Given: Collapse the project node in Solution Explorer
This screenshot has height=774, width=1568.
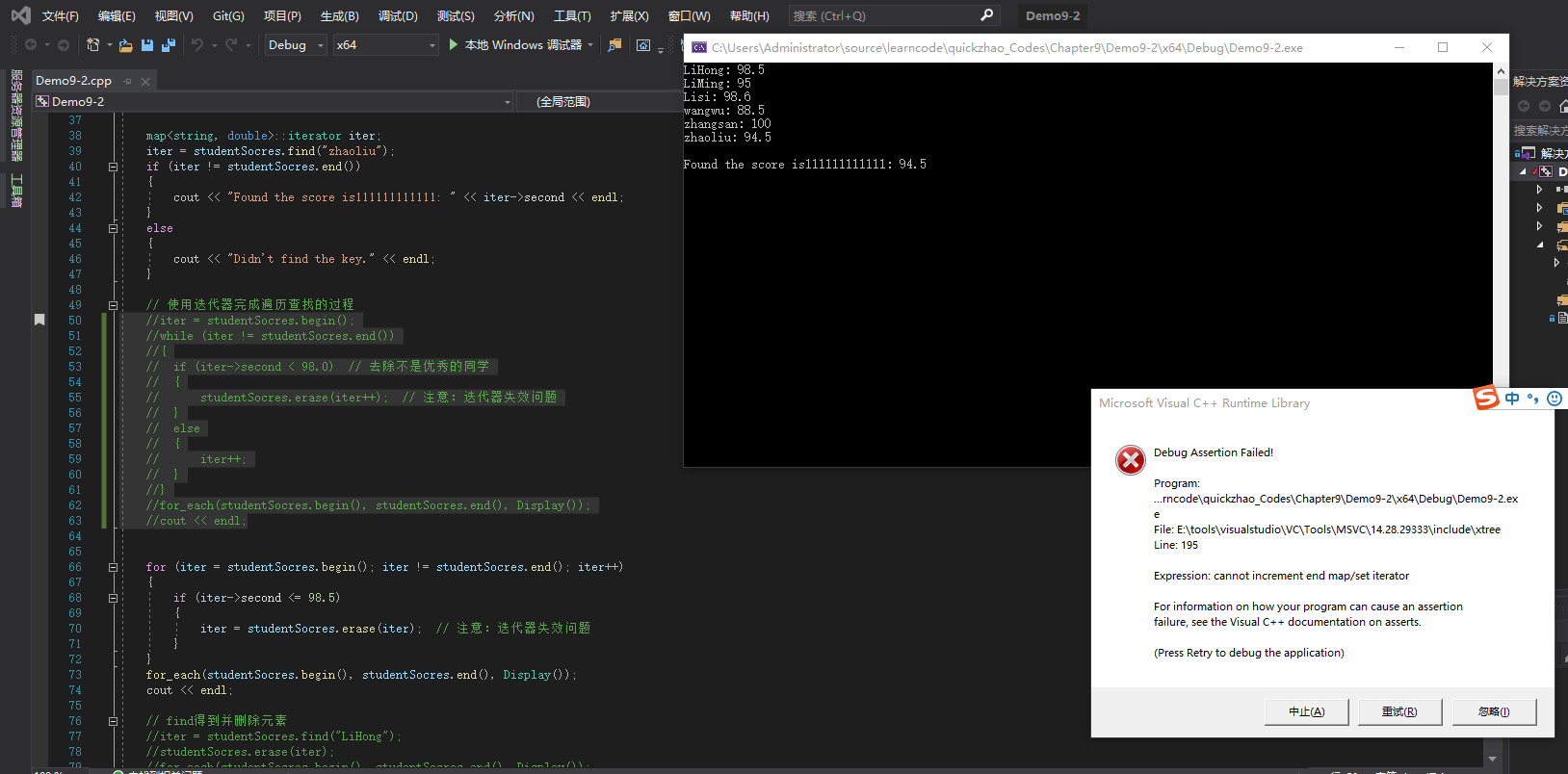Looking at the screenshot, I should (1523, 171).
